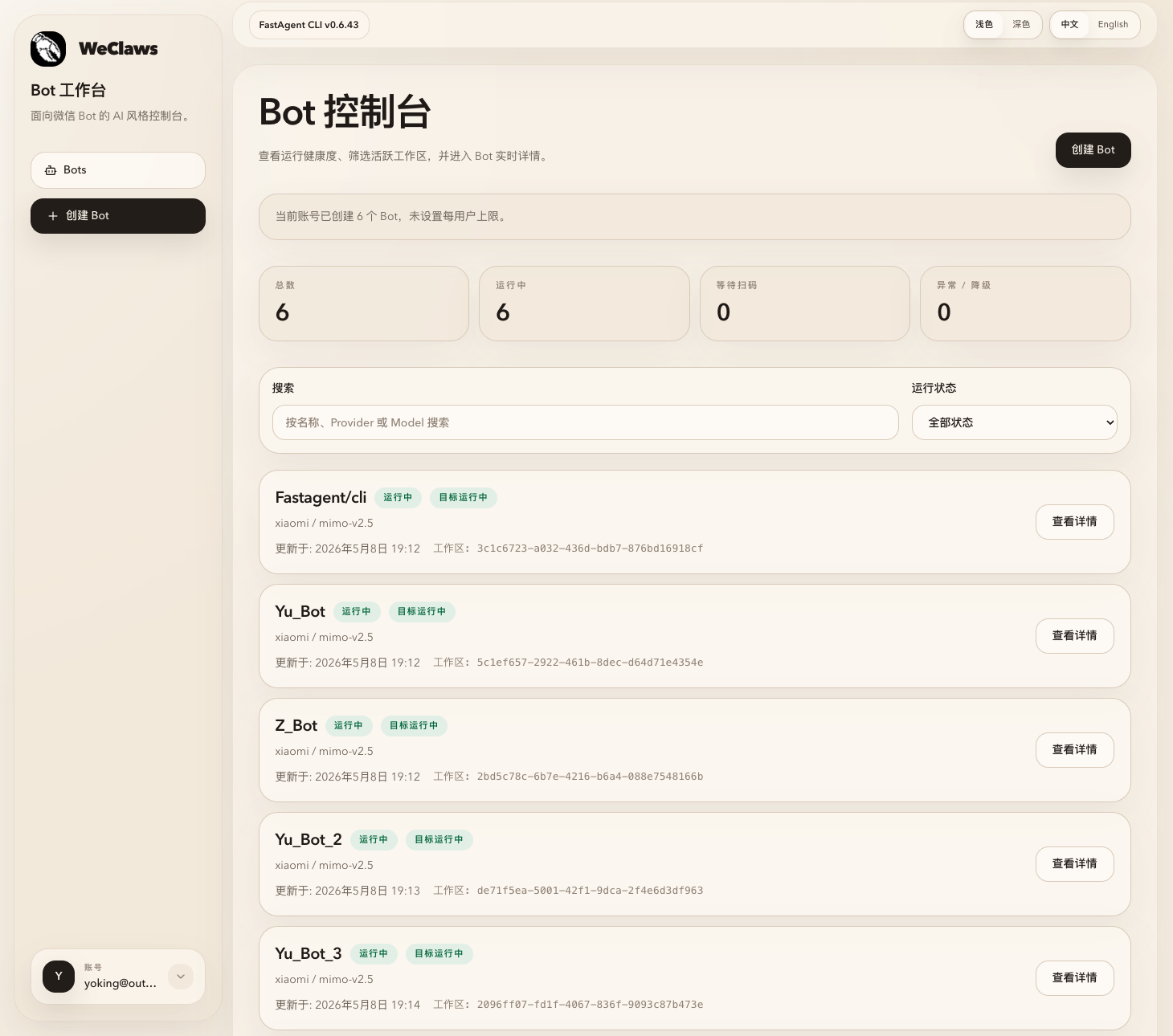Image resolution: width=1173 pixels, height=1036 pixels.
Task: Click the WeClaws lobster logo icon
Action: (x=48, y=49)
